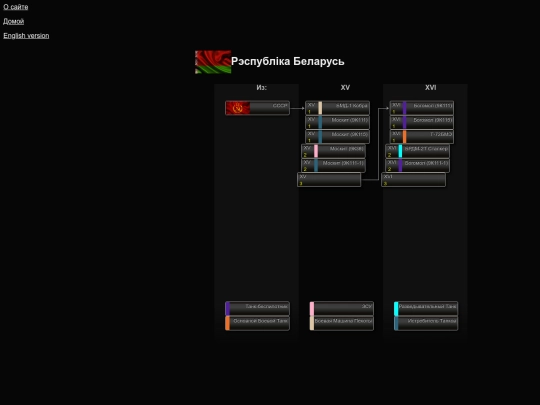Select the orange-marked Т-72БМЭ tank card
540x405 pixels.
(422, 137)
